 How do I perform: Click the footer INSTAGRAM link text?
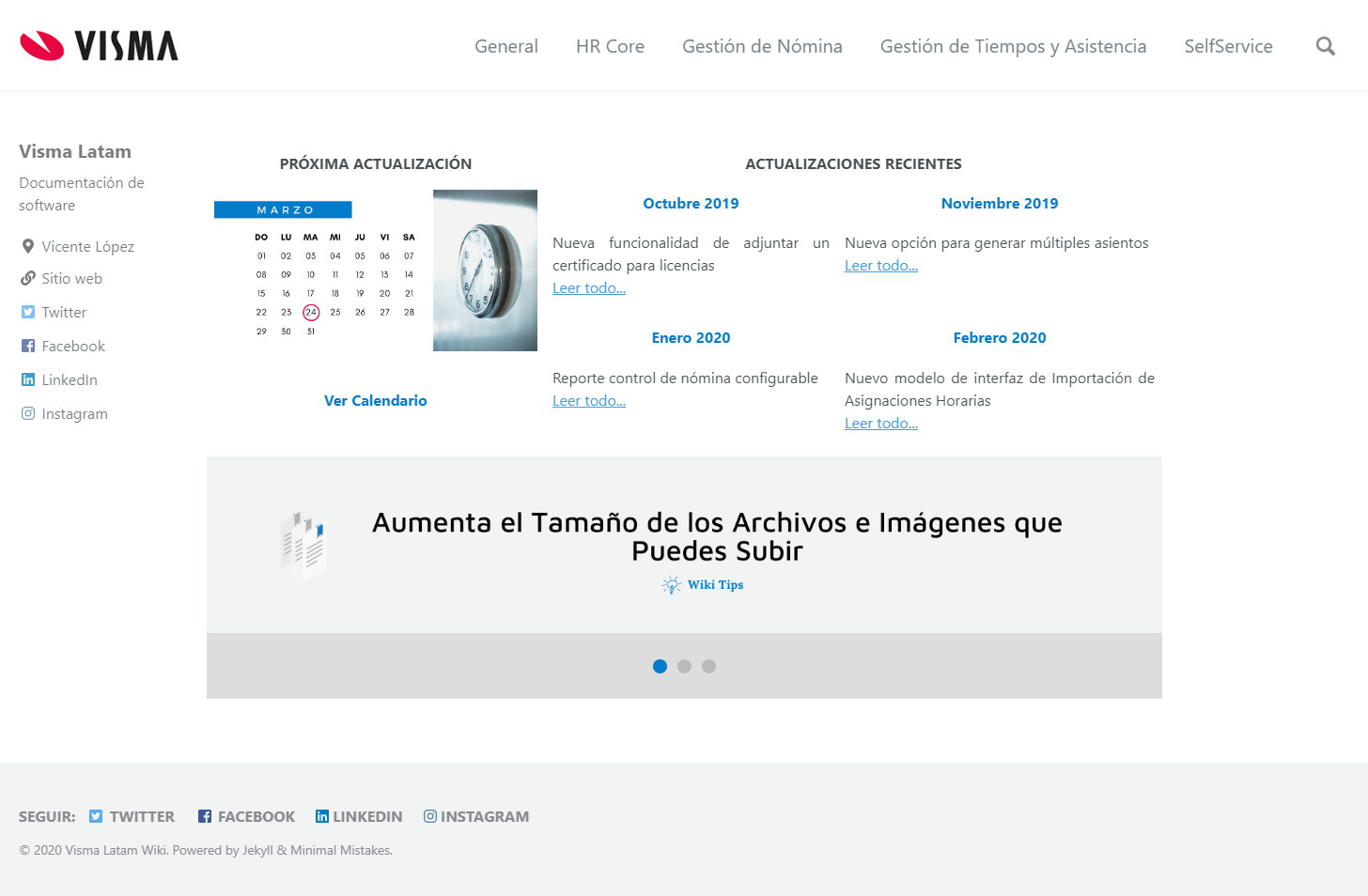pyautogui.click(x=485, y=816)
